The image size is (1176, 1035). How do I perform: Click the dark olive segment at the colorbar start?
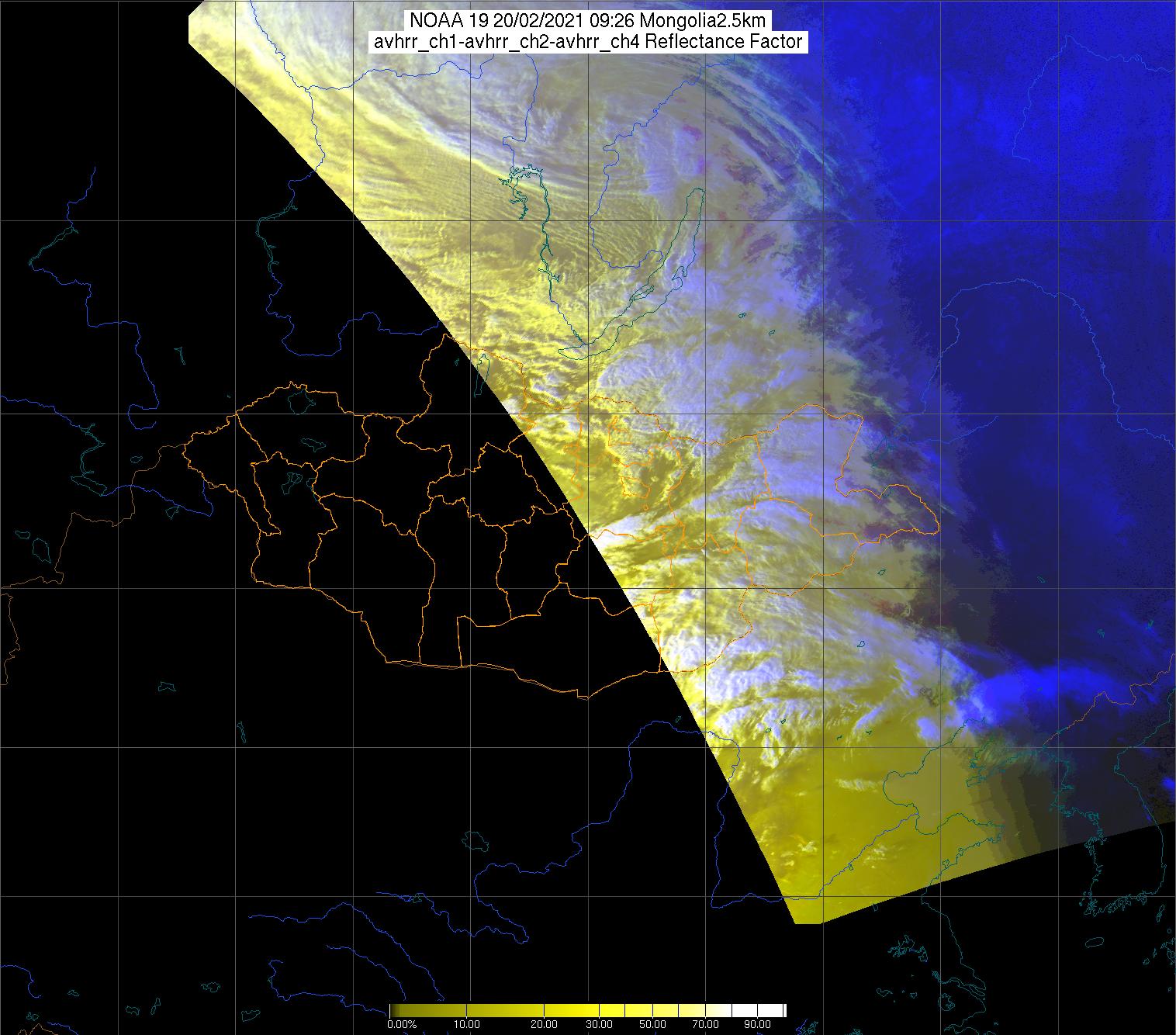[x=397, y=1010]
